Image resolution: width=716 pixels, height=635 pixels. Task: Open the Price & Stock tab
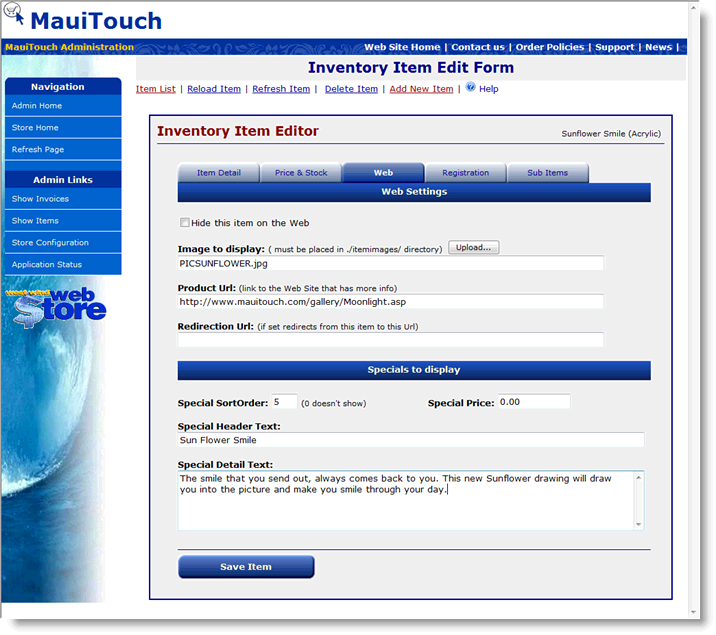point(301,173)
